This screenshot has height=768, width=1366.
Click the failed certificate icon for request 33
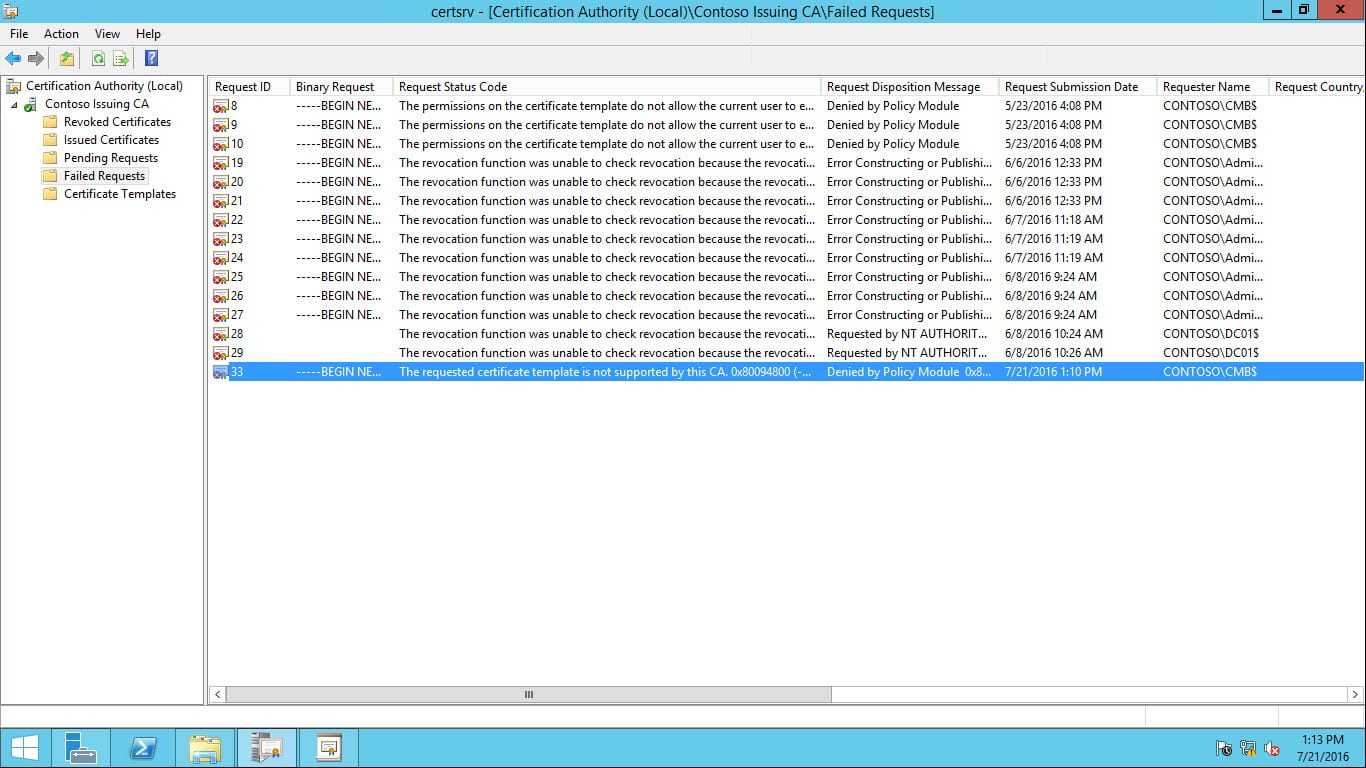[x=221, y=372]
